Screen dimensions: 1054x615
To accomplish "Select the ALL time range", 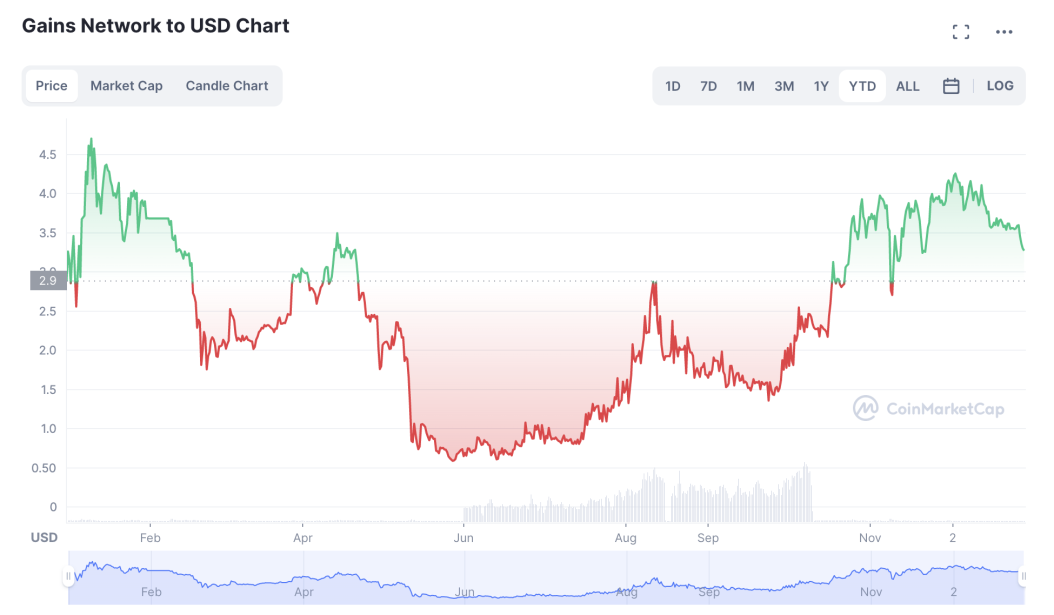I will click(x=907, y=86).
